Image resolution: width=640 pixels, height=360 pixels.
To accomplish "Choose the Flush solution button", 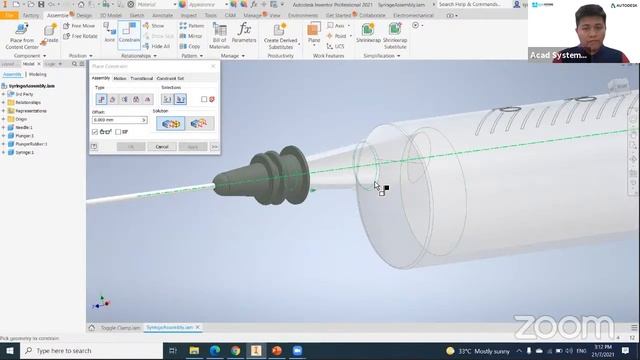I will pos(199,123).
